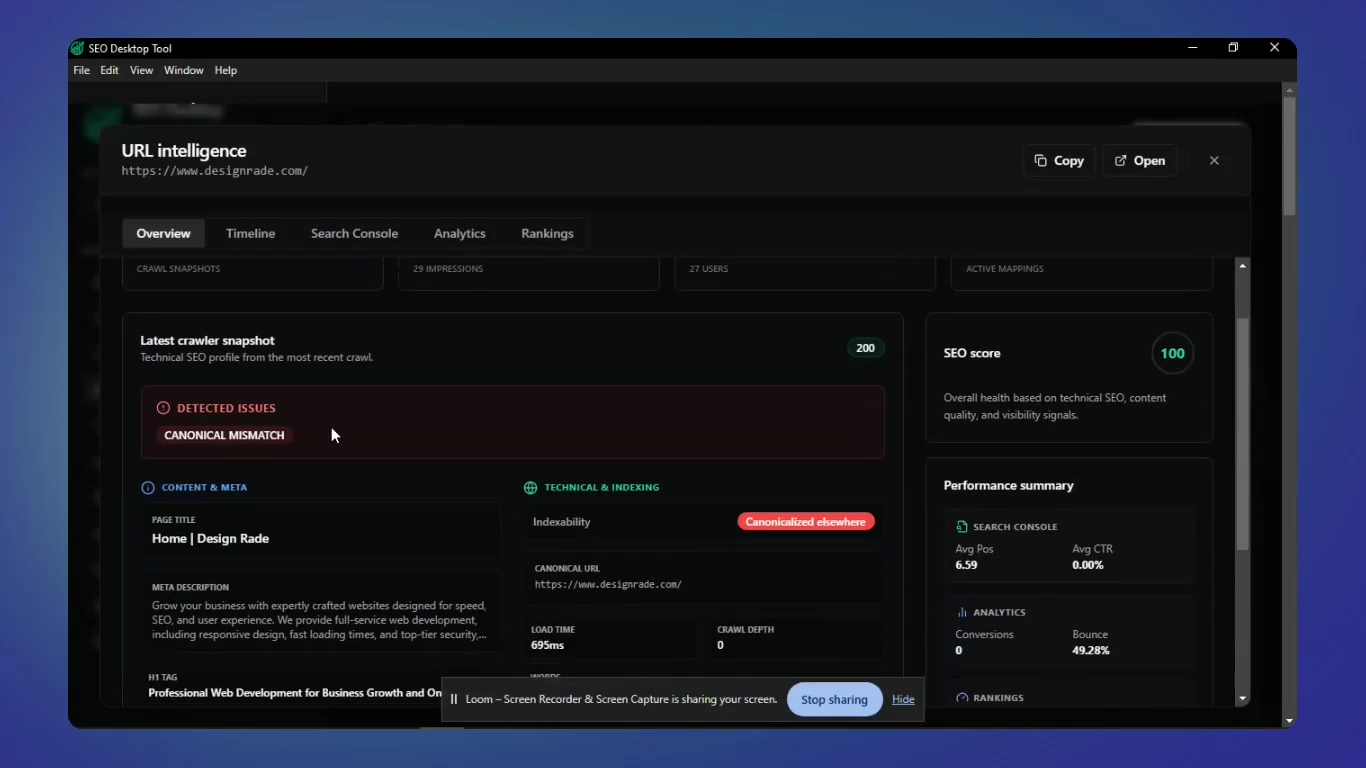The image size is (1366, 768).
Task: Click the 'Latest crawler snapshot' heading
Action: tap(207, 341)
